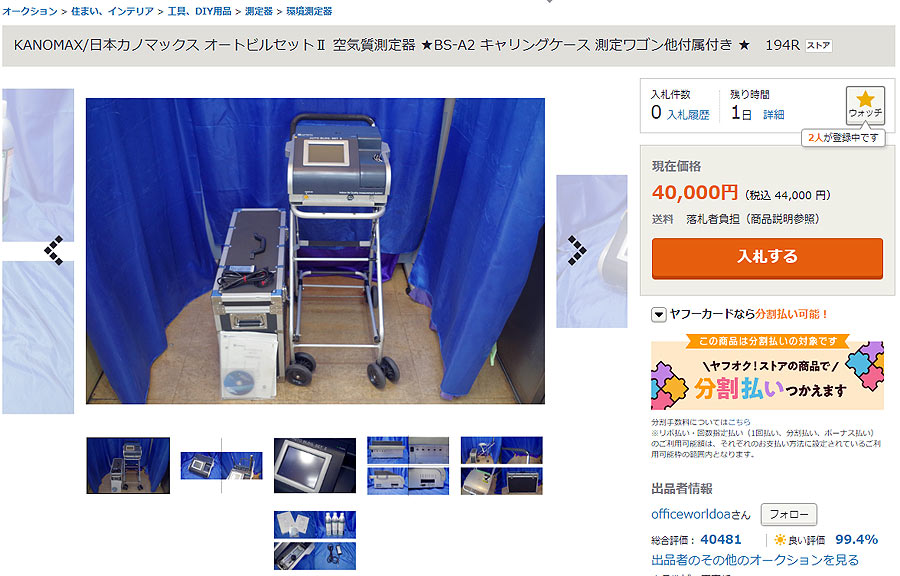Click the 入札する bid button
Image resolution: width=900 pixels, height=576 pixels.
click(x=767, y=258)
